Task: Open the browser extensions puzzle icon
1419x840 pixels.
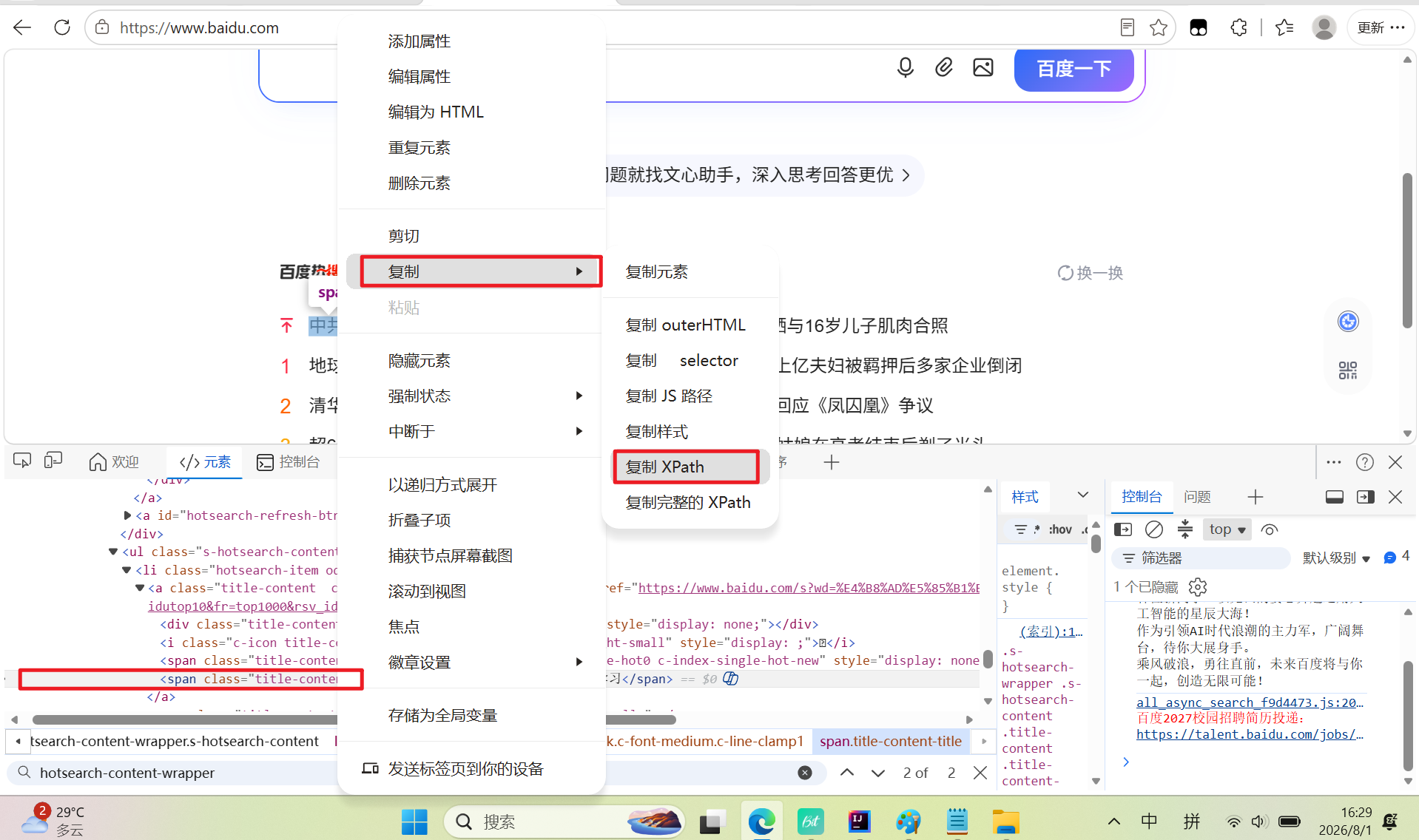Action: pos(1238,28)
